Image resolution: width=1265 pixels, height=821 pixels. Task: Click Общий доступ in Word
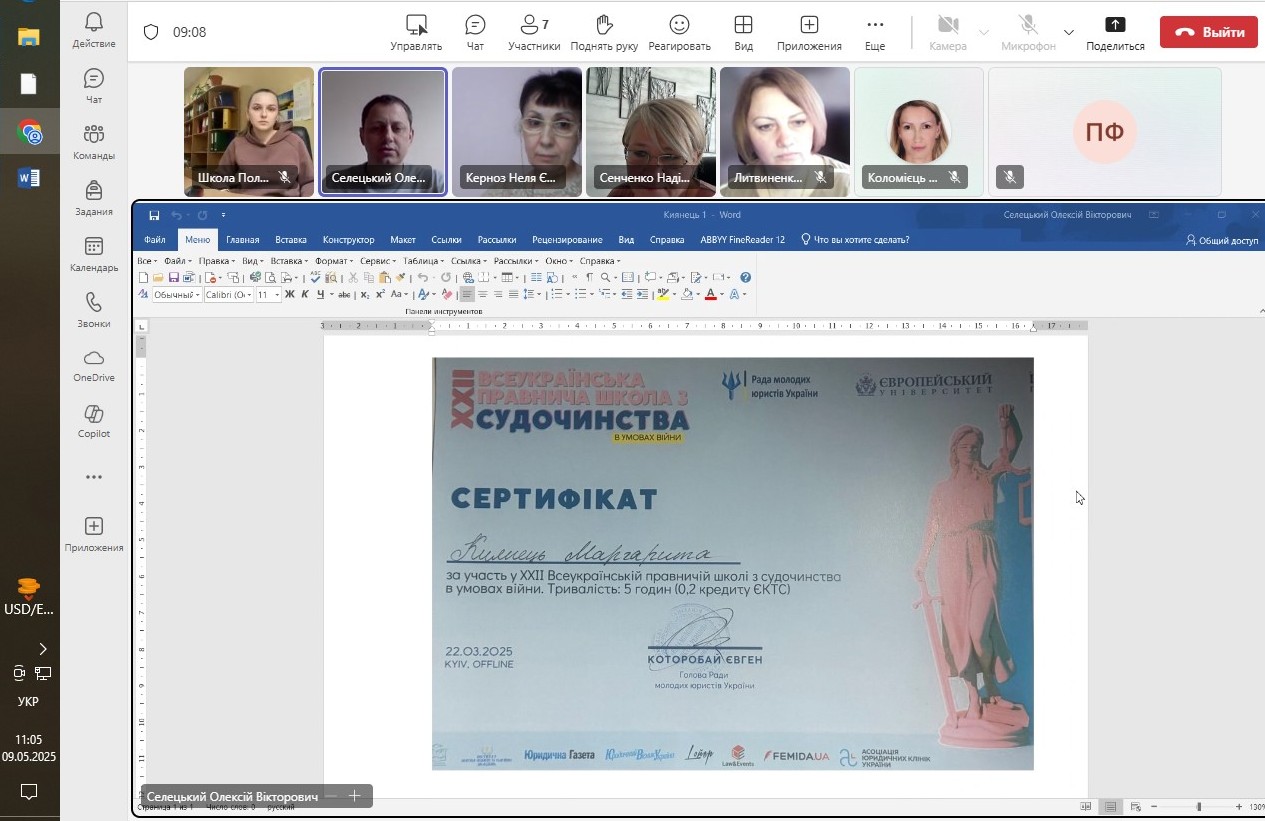pyautogui.click(x=1222, y=240)
